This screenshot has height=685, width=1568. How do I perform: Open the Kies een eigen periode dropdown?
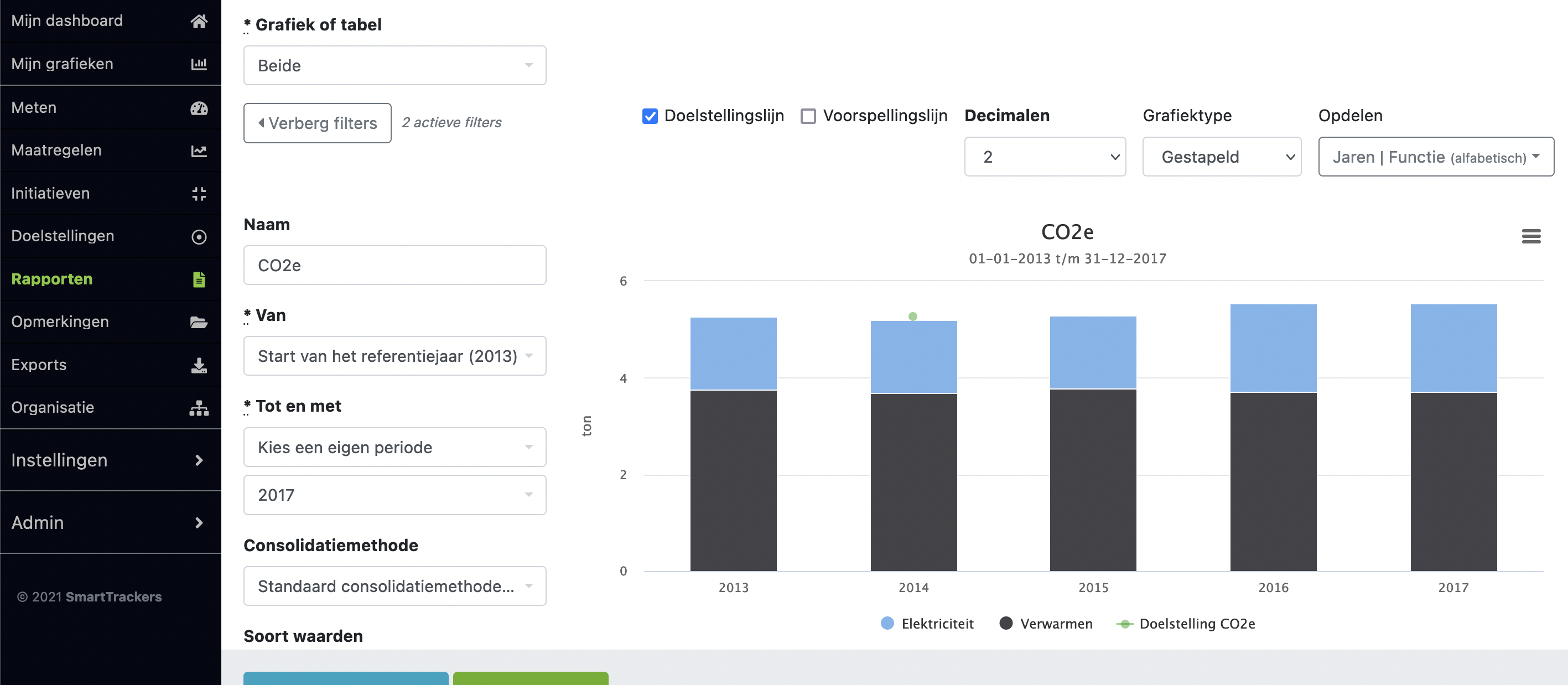[394, 448]
